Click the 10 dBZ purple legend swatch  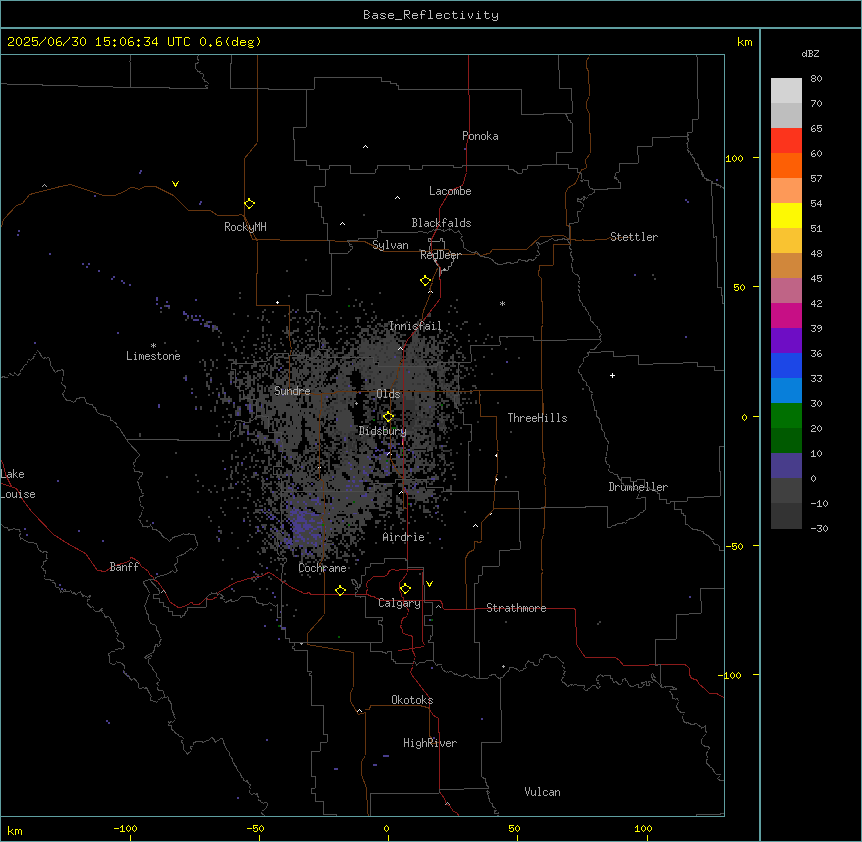[x=786, y=466]
